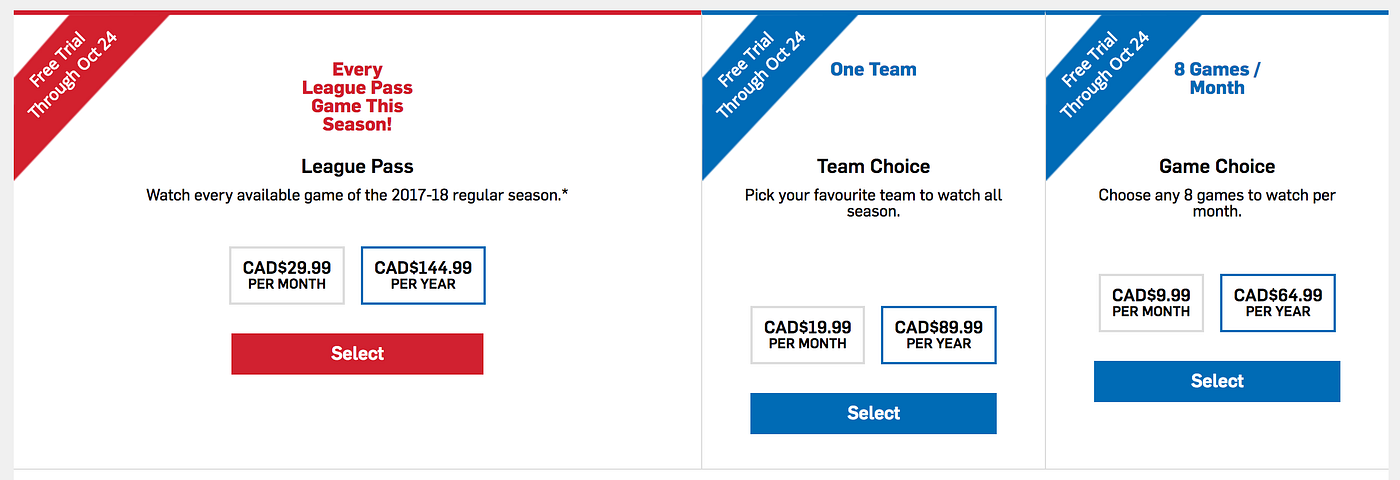This screenshot has width=1400, height=480.
Task: Pick CAD$89.99 per year Team Choice option
Action: click(x=939, y=335)
